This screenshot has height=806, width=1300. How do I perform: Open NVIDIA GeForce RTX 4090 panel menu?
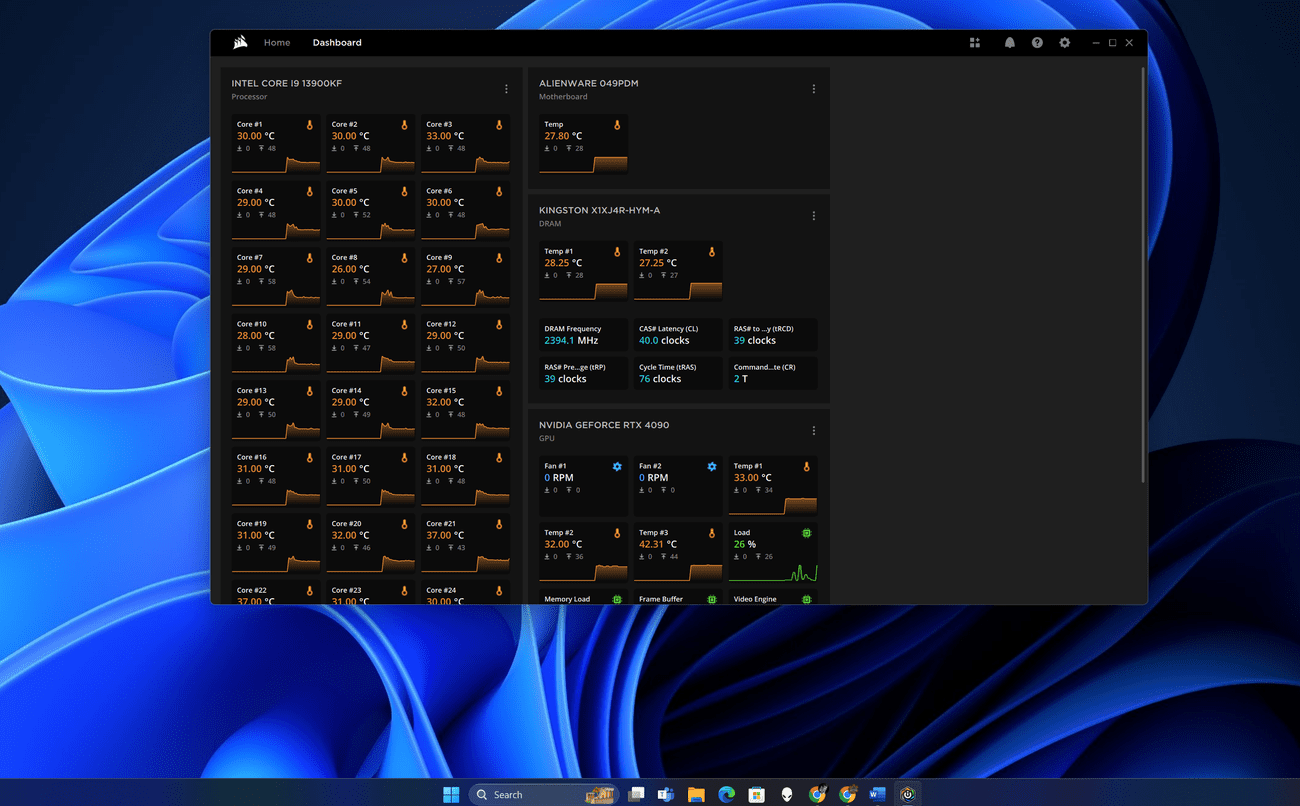point(813,430)
